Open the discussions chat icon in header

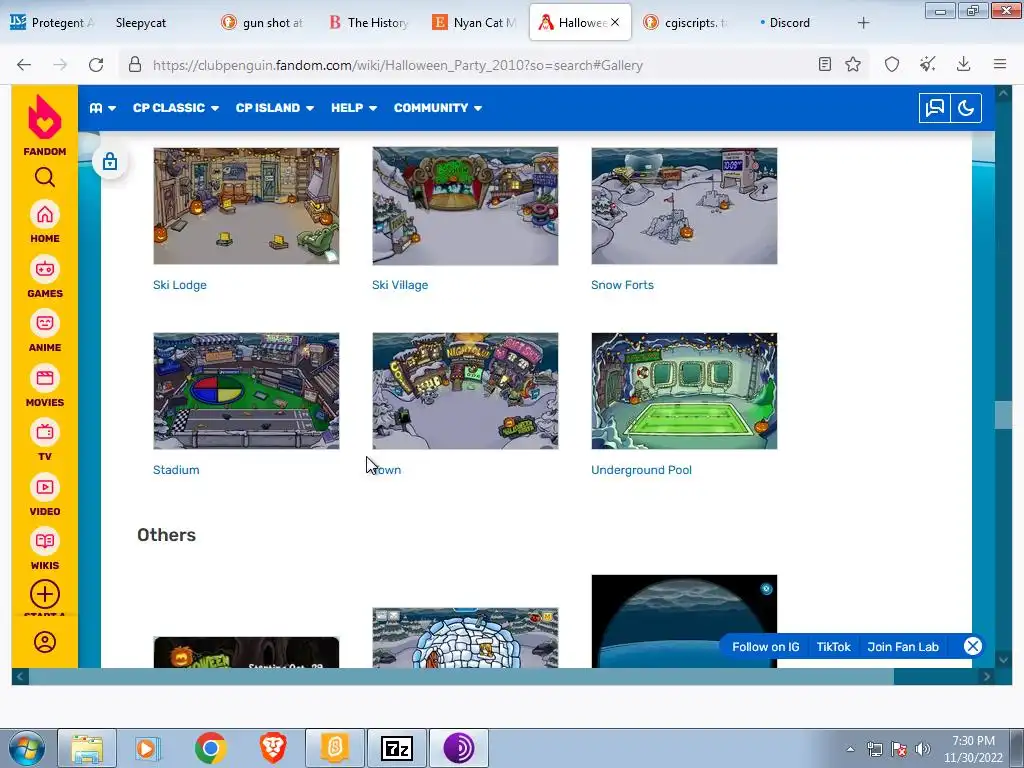click(x=935, y=108)
